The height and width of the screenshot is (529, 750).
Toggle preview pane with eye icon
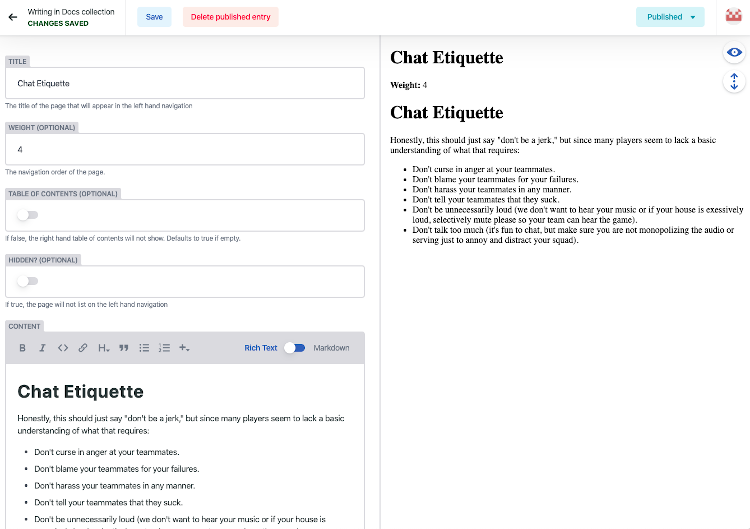point(734,52)
